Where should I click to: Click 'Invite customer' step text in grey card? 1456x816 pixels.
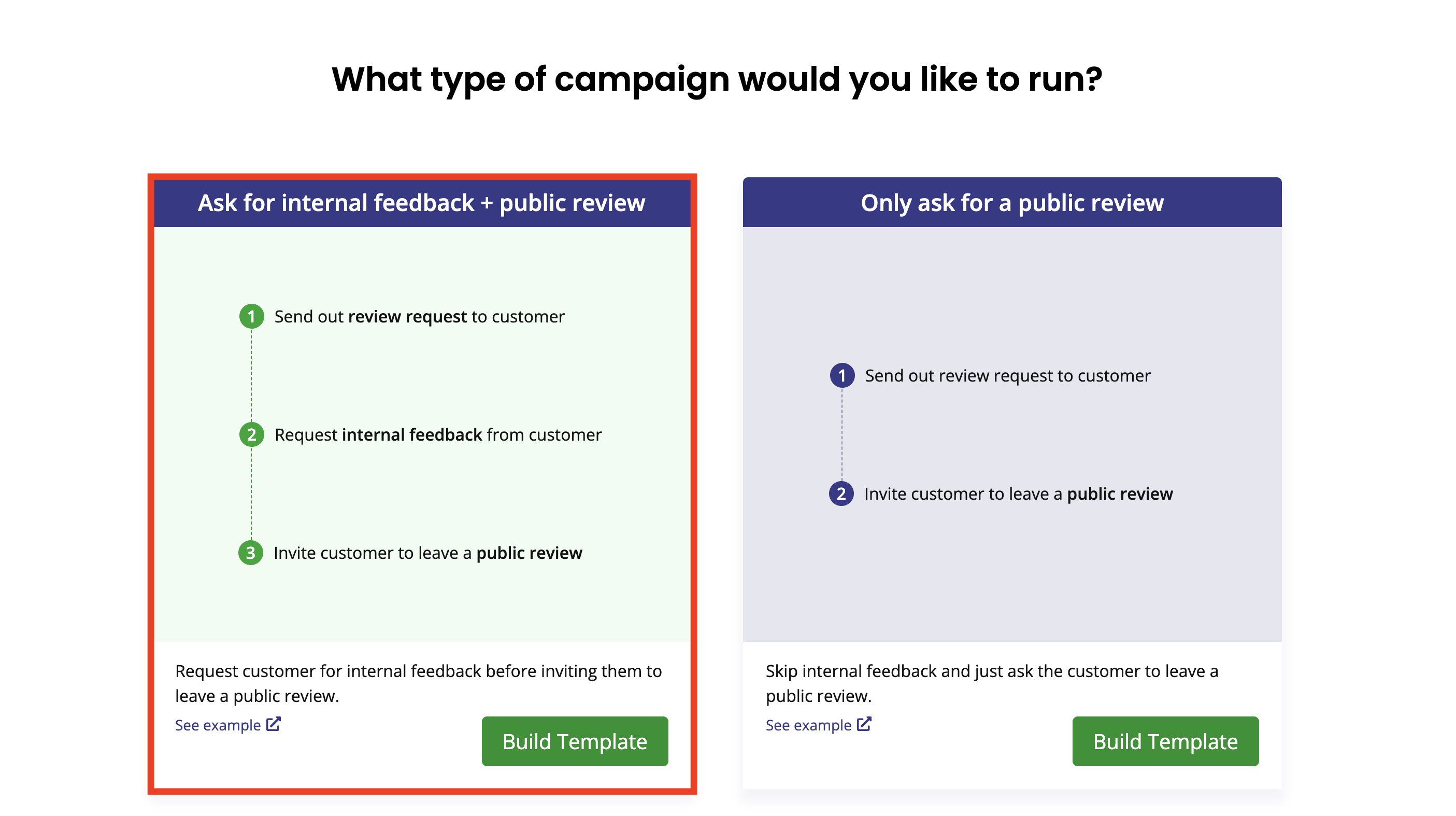click(1019, 494)
